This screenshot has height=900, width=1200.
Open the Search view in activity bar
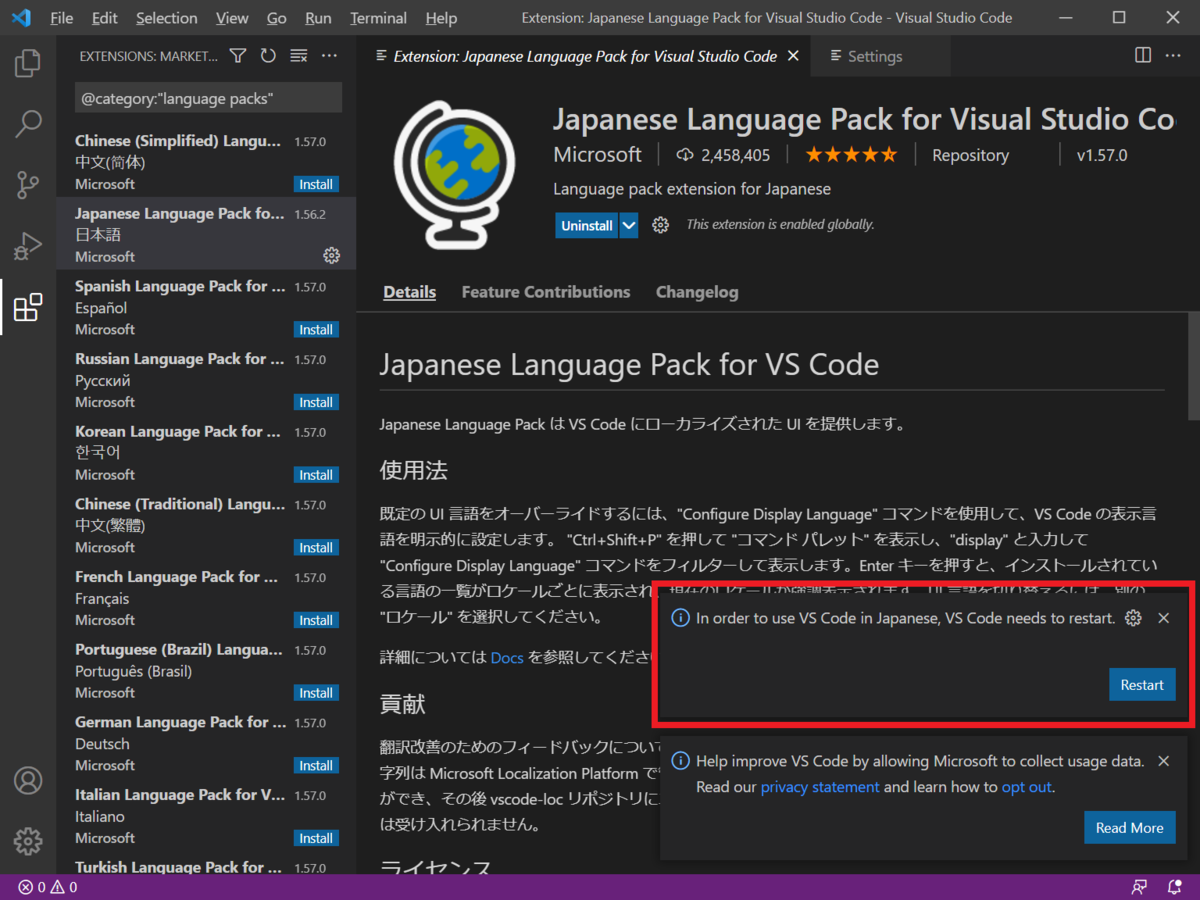[x=28, y=124]
